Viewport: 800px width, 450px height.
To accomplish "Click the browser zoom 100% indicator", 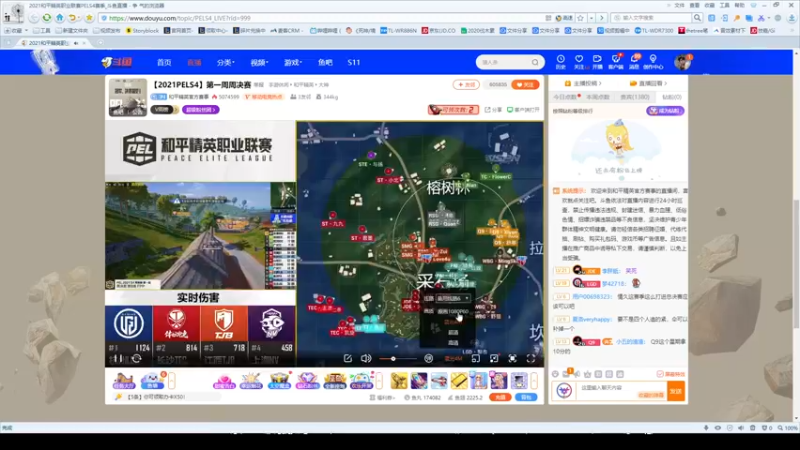I will pyautogui.click(x=788, y=428).
